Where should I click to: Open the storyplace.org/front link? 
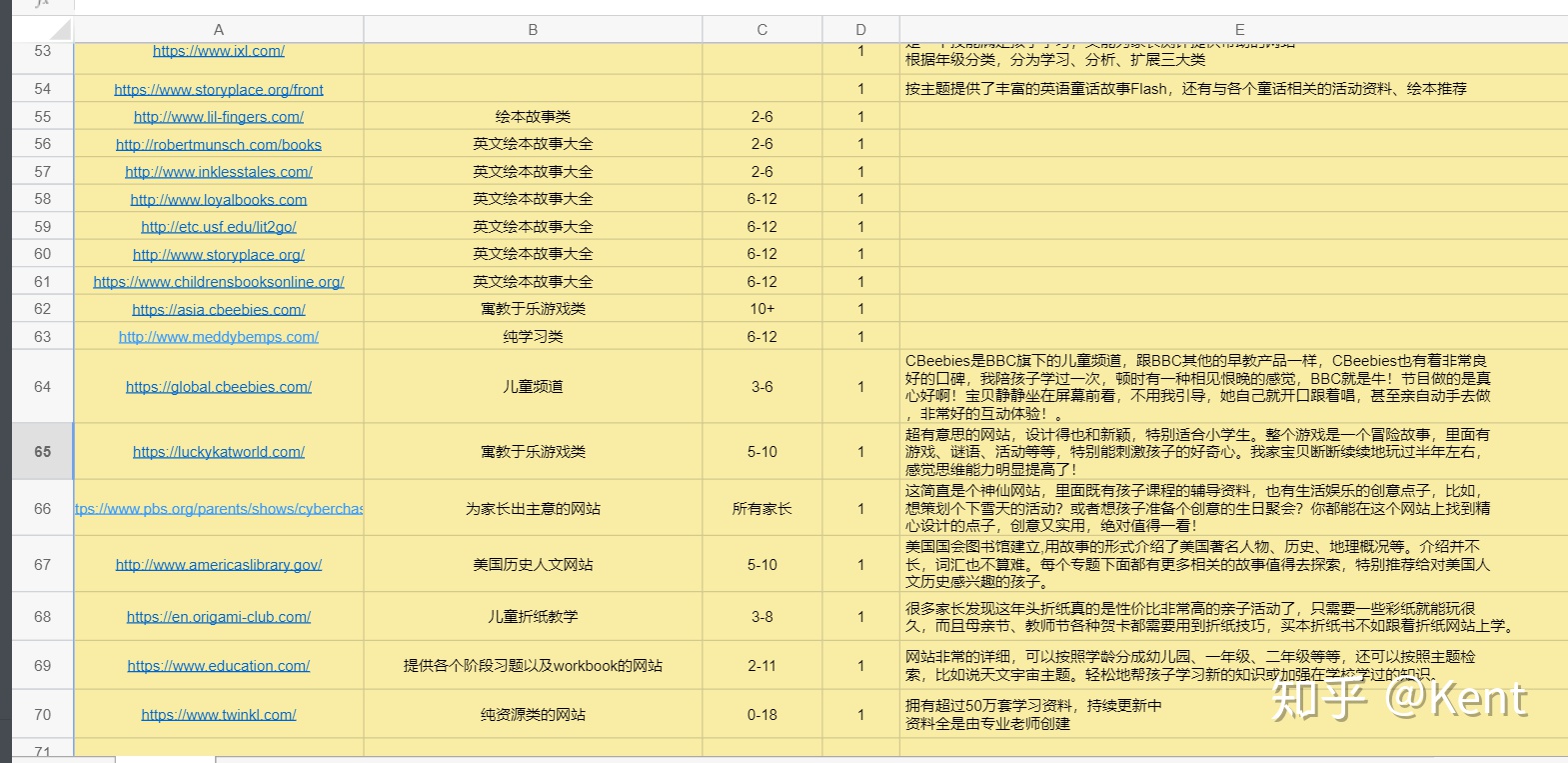(x=218, y=89)
